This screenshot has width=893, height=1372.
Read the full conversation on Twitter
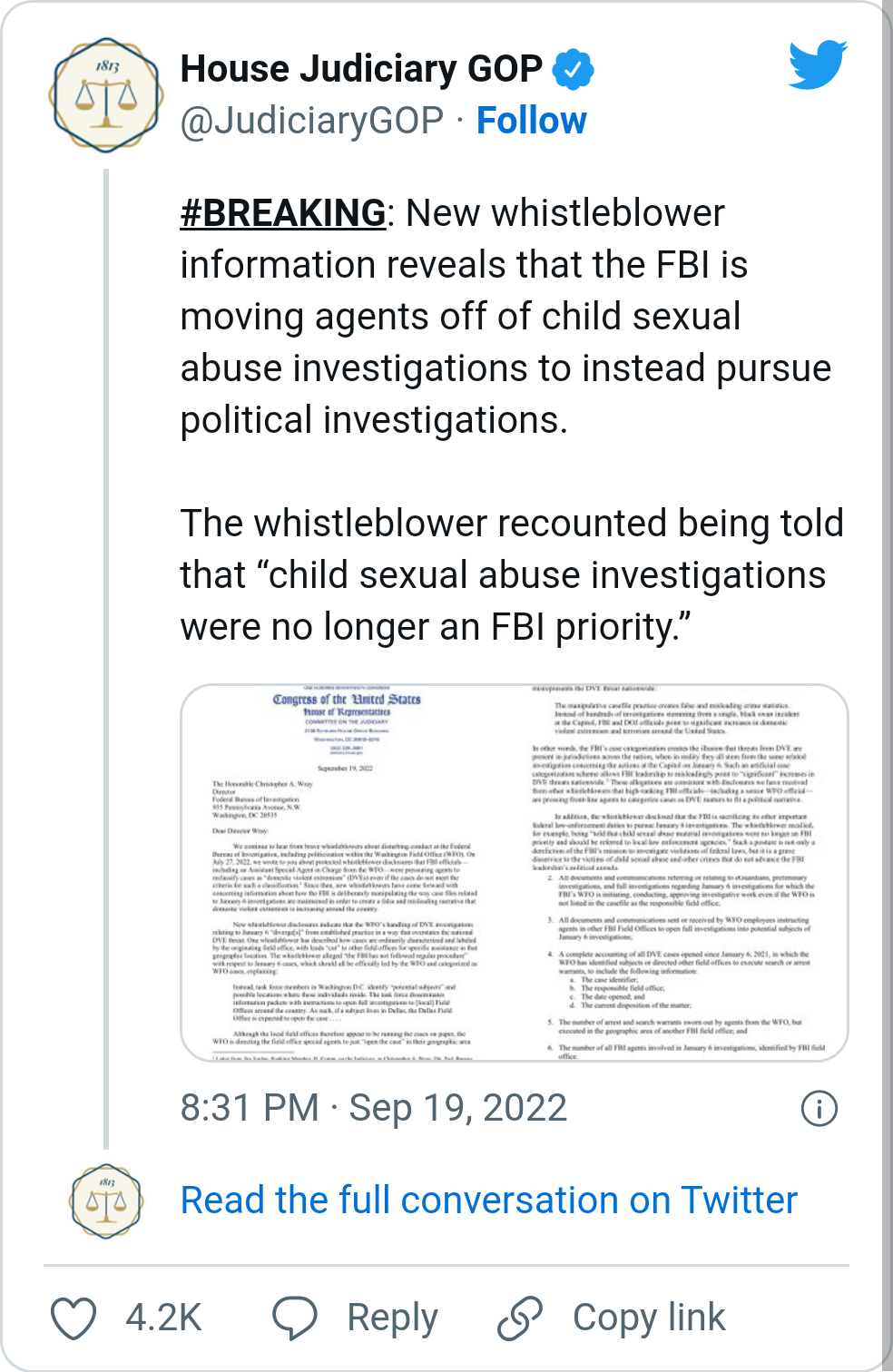pyautogui.click(x=489, y=1200)
